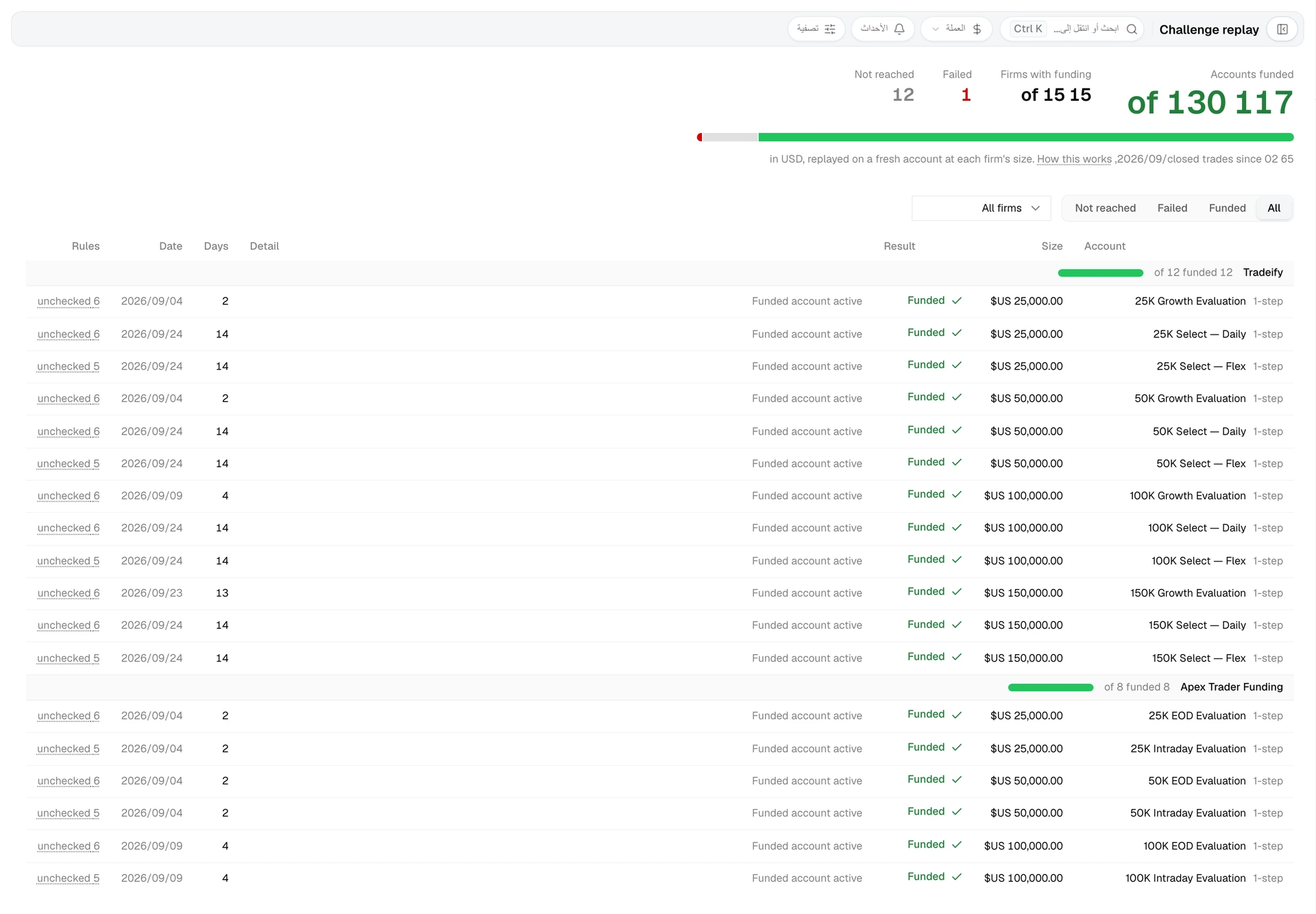Click the search magnifier icon
Screen dimensions: 1316x914
(1132, 29)
